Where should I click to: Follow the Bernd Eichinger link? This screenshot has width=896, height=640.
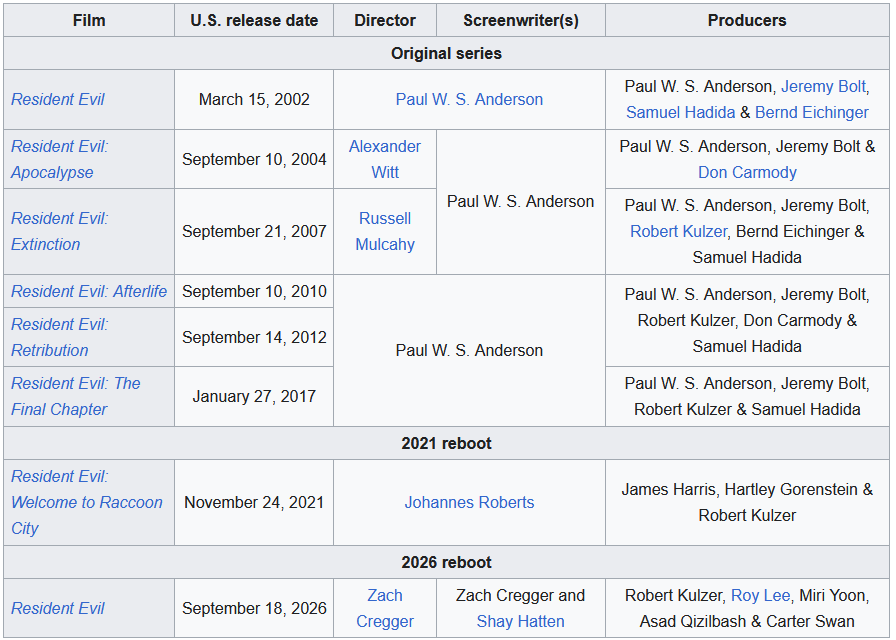pyautogui.click(x=811, y=113)
